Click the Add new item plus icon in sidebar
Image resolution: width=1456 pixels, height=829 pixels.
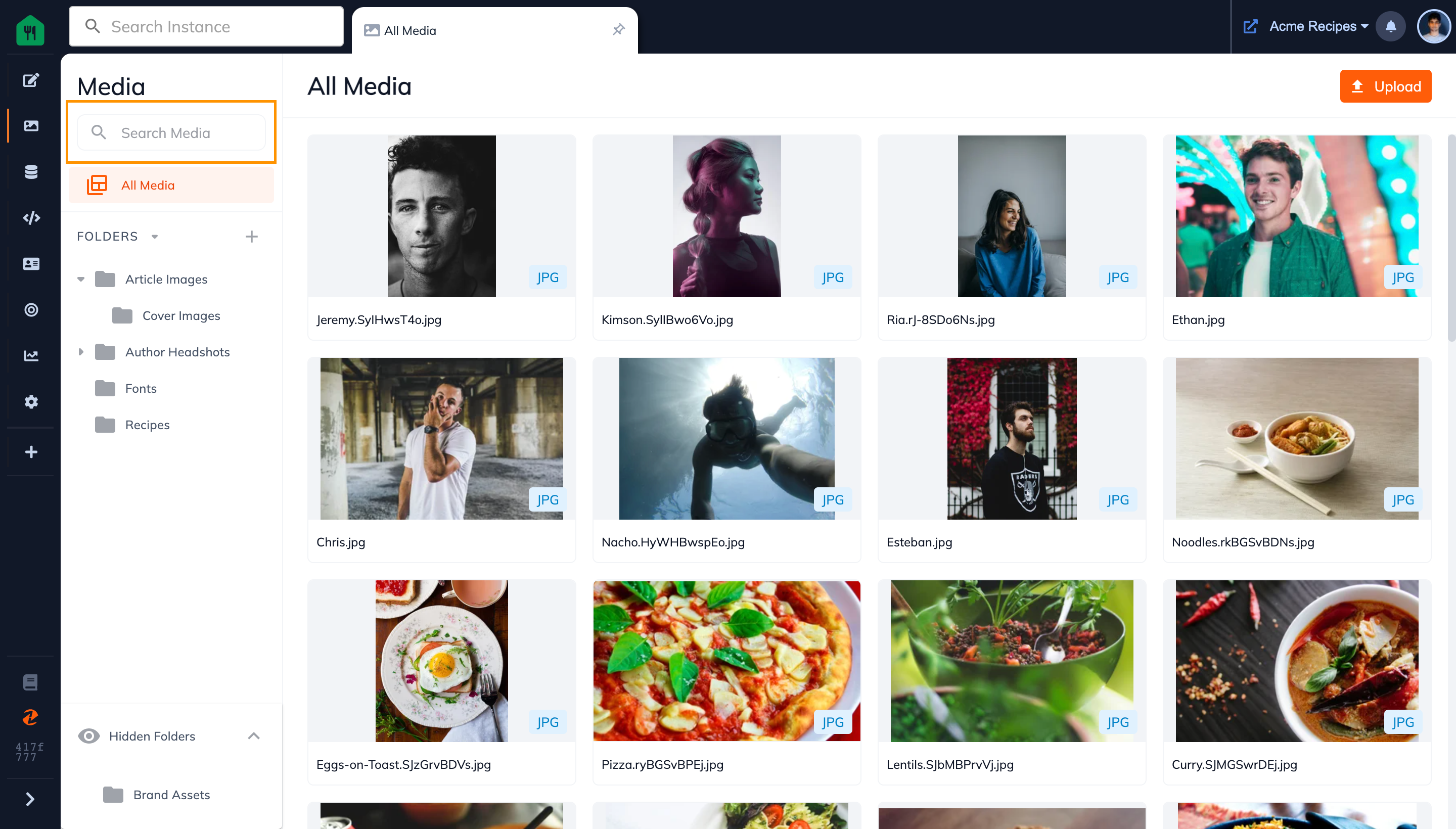point(30,451)
